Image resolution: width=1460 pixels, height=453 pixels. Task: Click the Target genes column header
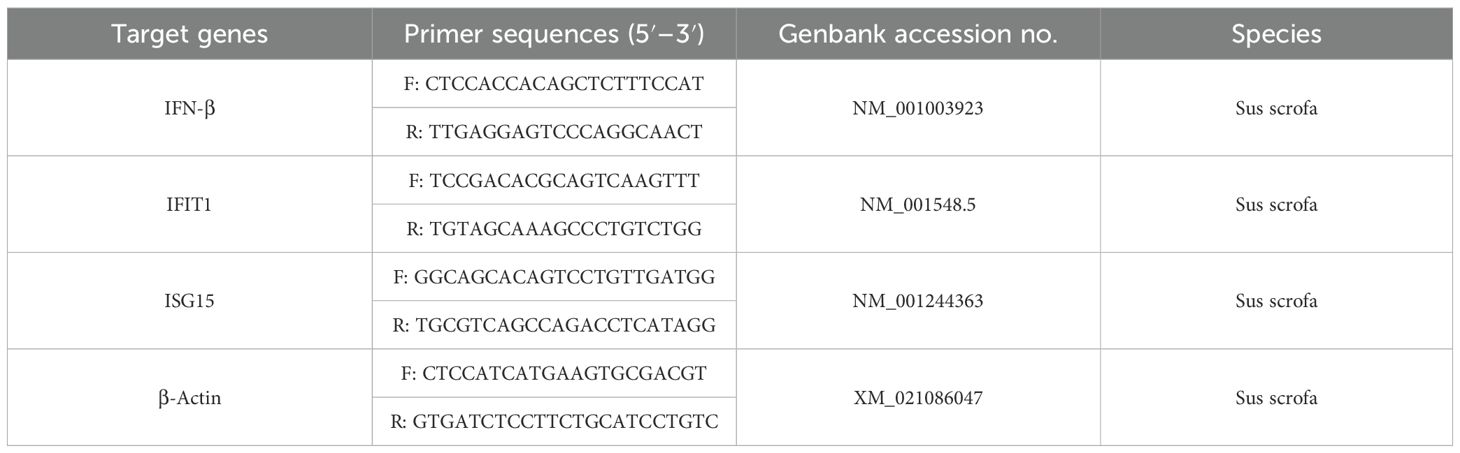point(190,34)
